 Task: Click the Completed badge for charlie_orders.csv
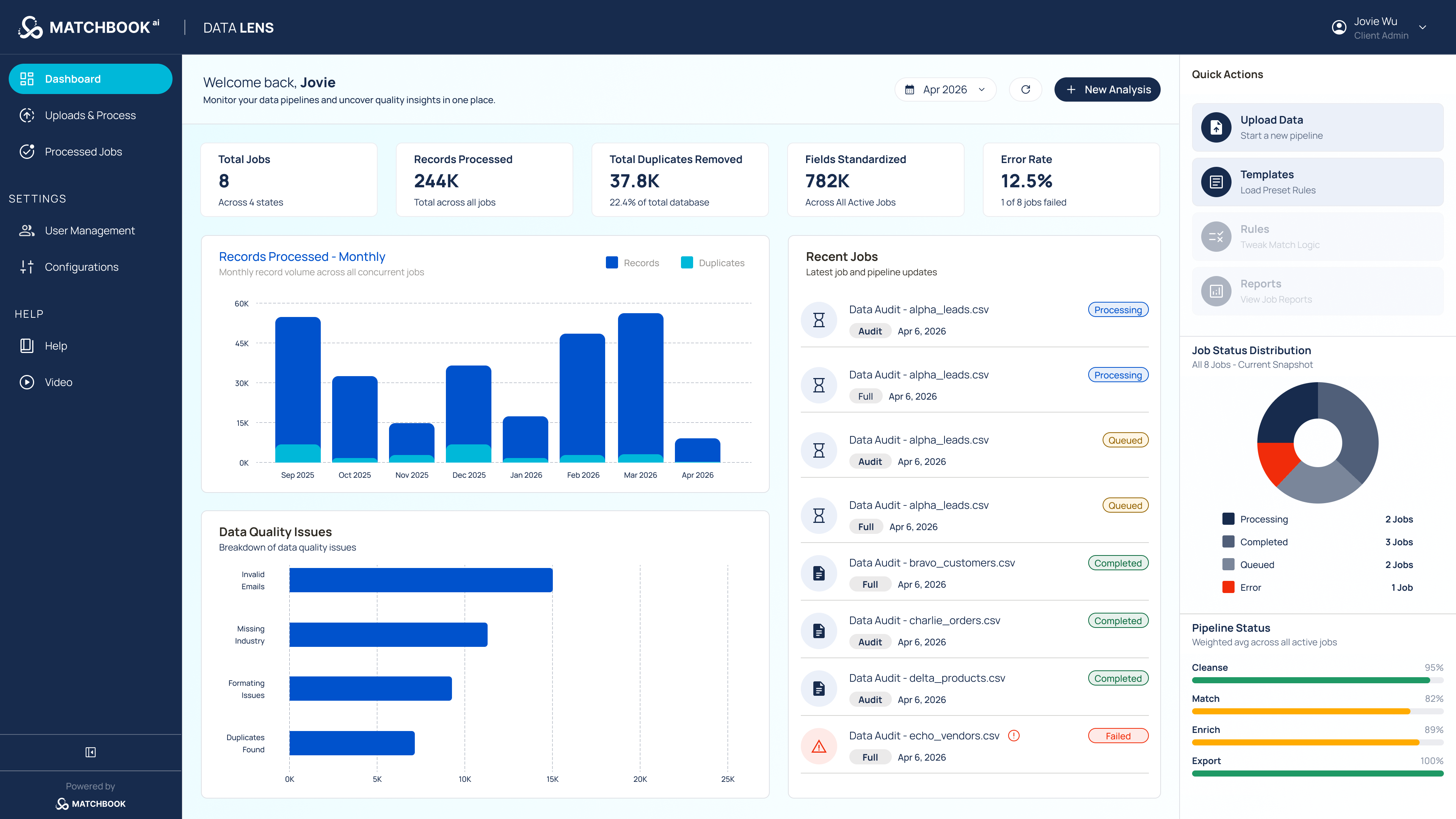point(1118,621)
